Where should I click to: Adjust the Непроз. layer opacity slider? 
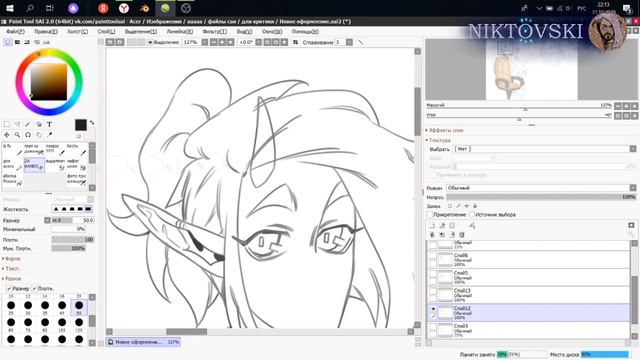coord(542,197)
